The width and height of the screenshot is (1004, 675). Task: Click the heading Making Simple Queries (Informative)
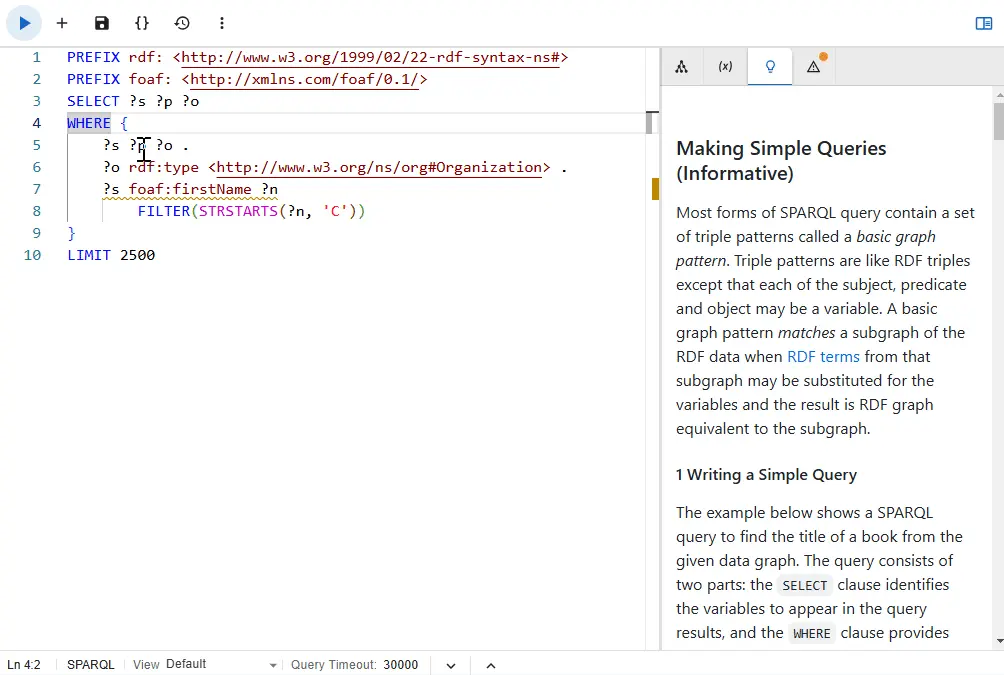(x=781, y=161)
